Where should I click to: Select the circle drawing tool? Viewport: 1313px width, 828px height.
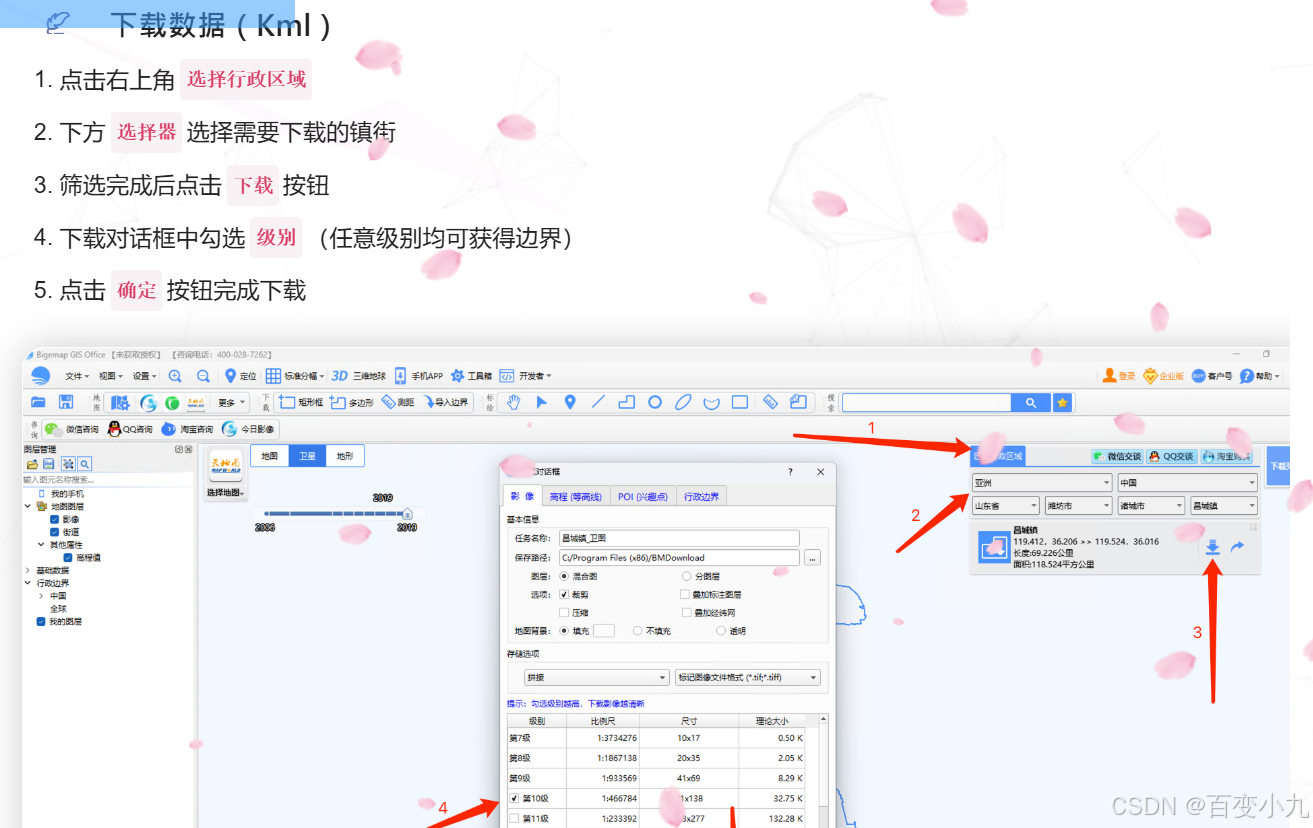(x=655, y=402)
